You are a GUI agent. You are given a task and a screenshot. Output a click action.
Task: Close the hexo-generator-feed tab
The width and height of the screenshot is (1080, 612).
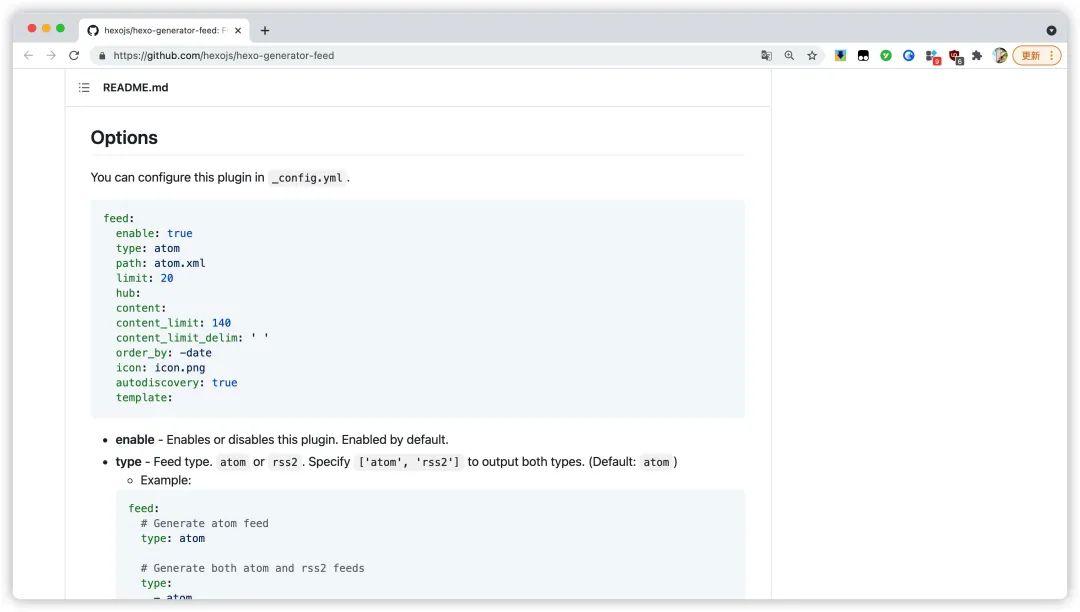238,30
